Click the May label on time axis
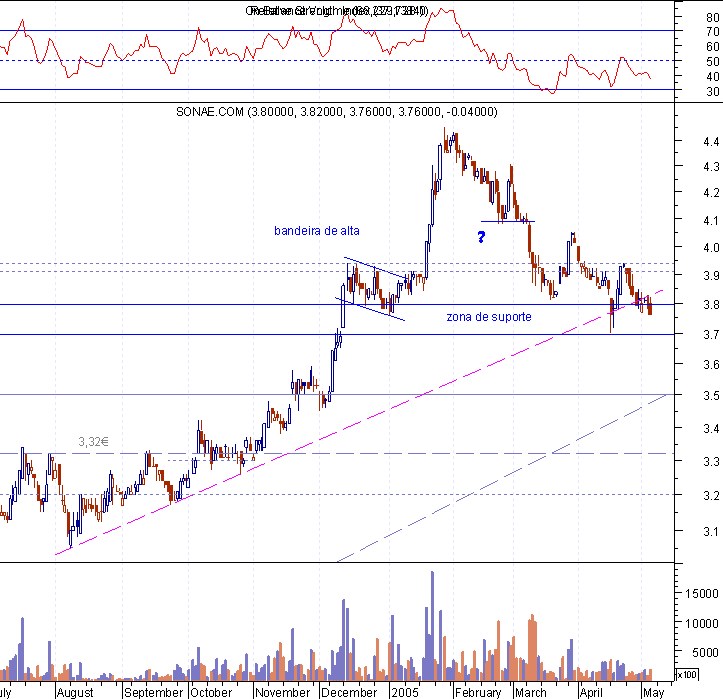Screen dimensions: 723x699 coord(653,693)
